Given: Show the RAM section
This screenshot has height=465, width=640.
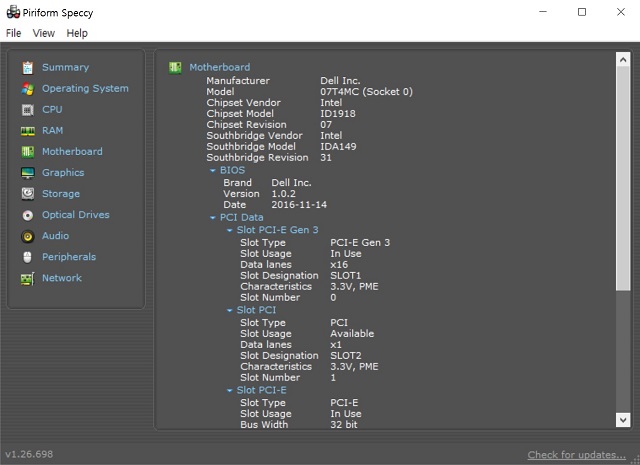Looking at the screenshot, I should (x=52, y=131).
